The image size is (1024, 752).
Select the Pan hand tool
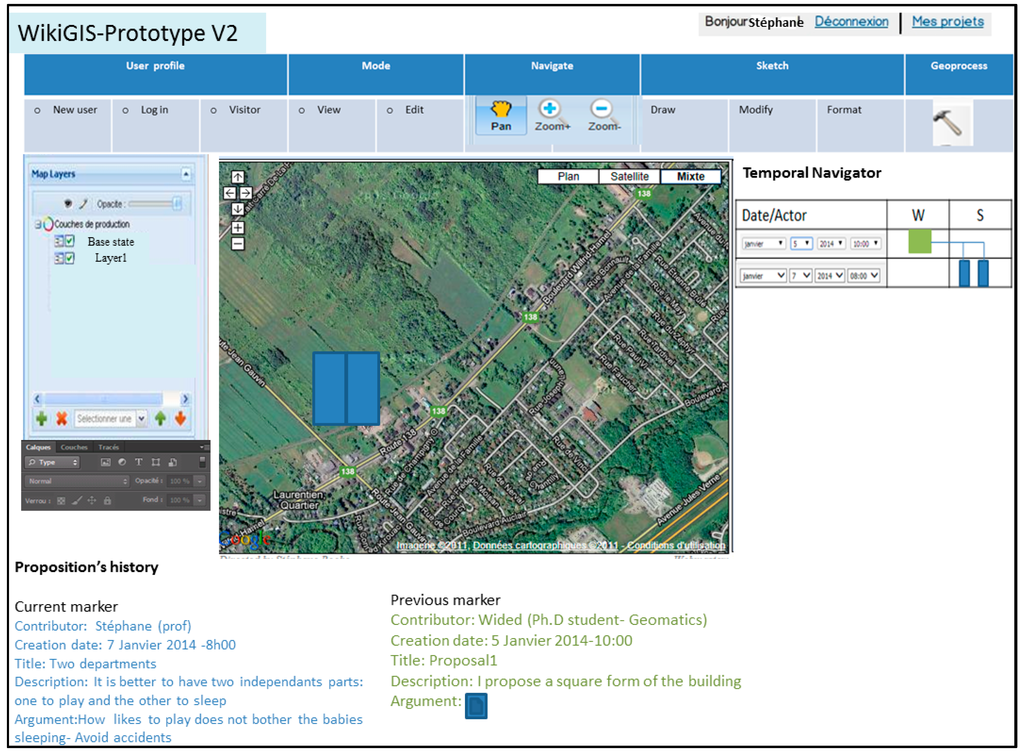pos(501,115)
